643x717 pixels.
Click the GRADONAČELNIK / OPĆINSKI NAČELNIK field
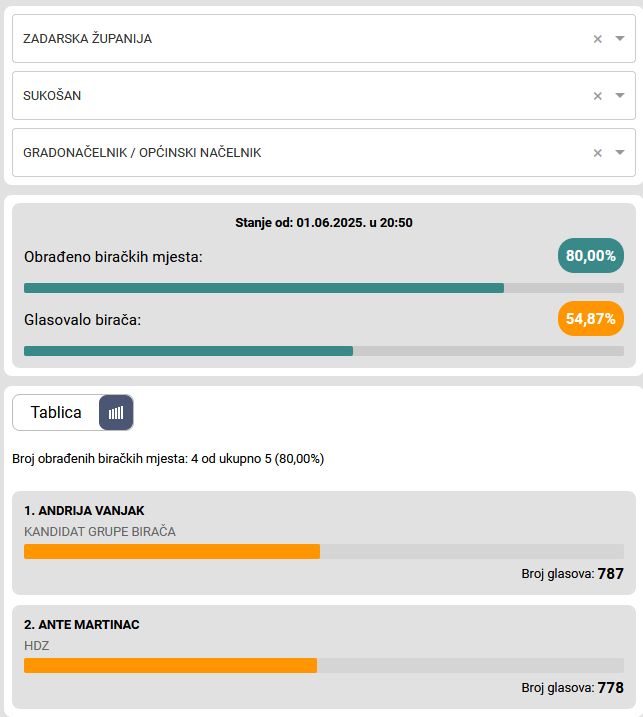(300, 153)
